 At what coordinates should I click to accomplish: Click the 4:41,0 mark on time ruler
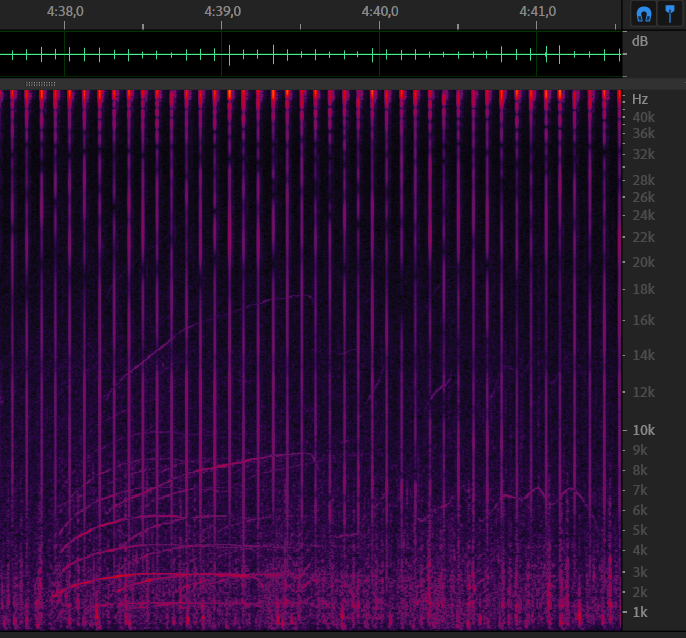(538, 12)
